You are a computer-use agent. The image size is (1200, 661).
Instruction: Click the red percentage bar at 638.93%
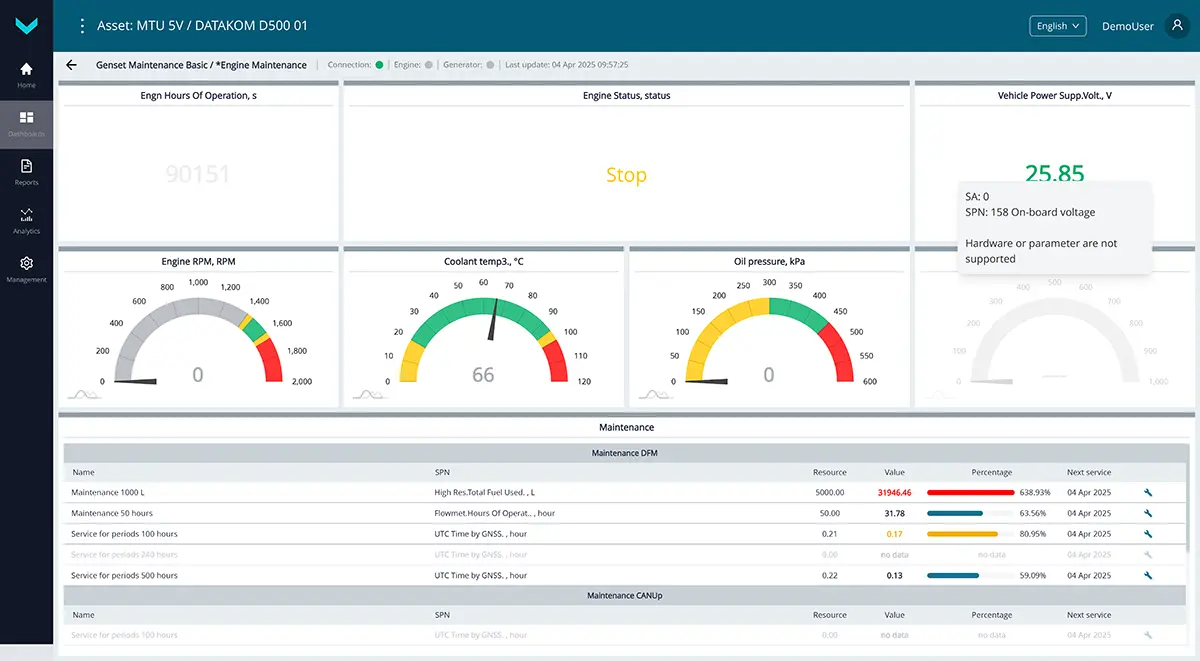[970, 493]
